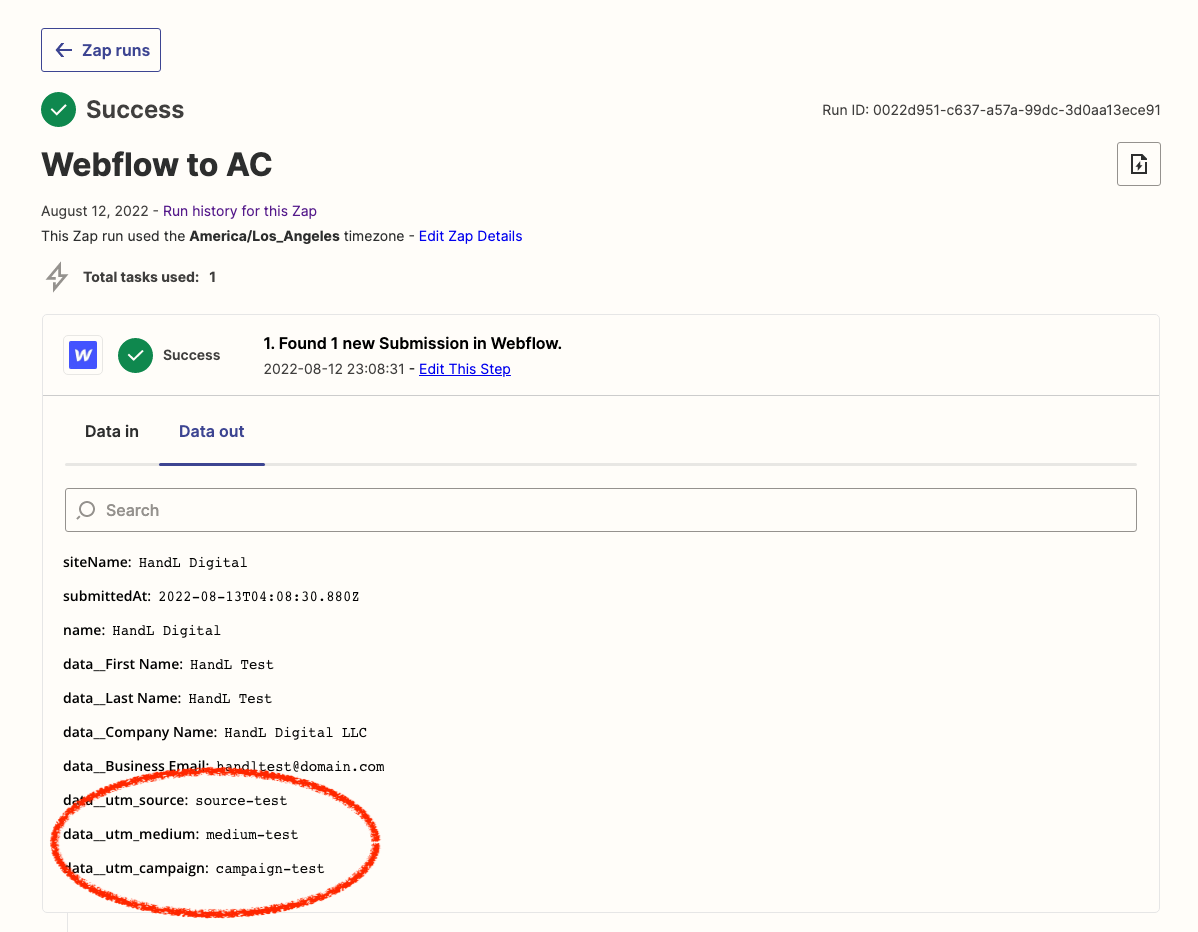Click the lightning bolt tasks icon
1198x932 pixels.
[x=57, y=277]
